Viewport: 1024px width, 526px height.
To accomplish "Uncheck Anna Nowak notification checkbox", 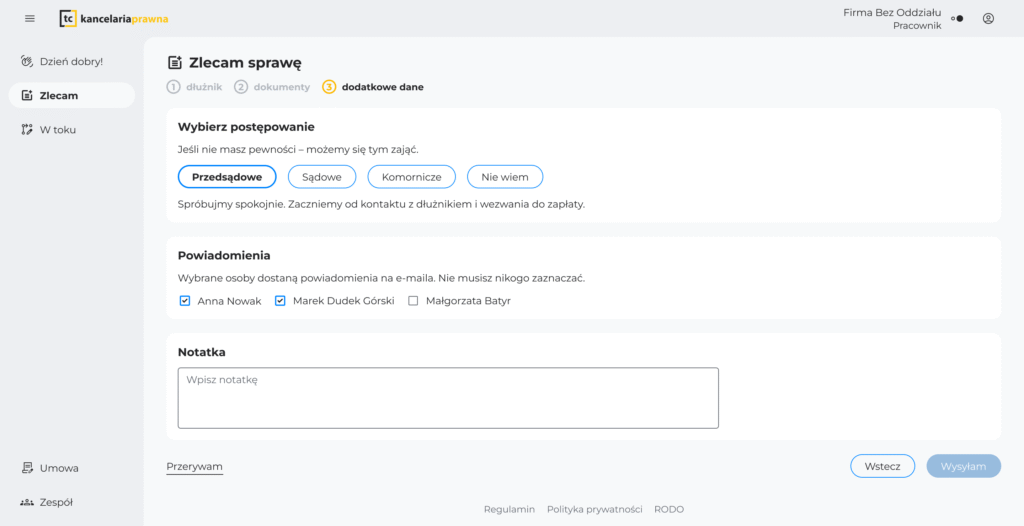I will [185, 300].
